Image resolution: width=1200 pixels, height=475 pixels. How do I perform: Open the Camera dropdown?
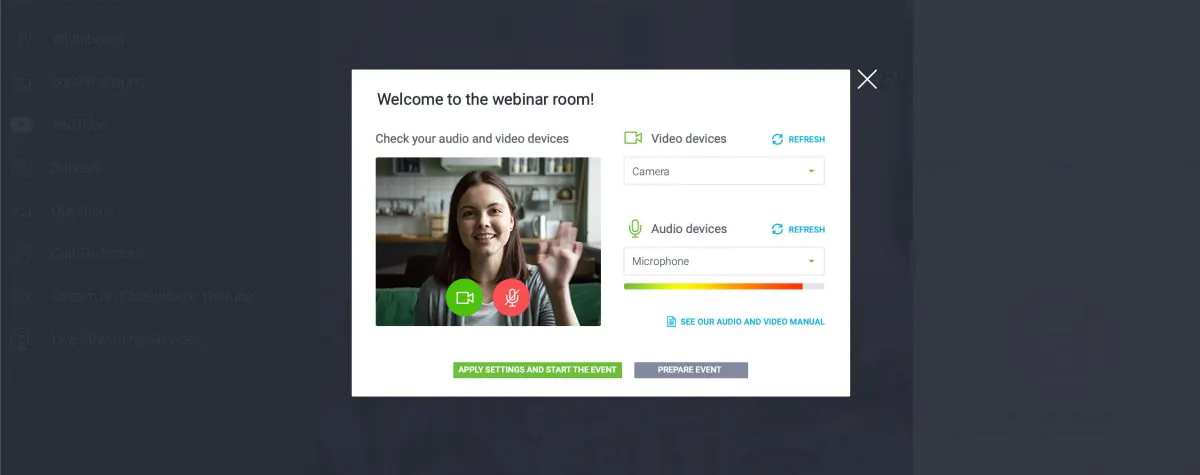pyautogui.click(x=724, y=171)
